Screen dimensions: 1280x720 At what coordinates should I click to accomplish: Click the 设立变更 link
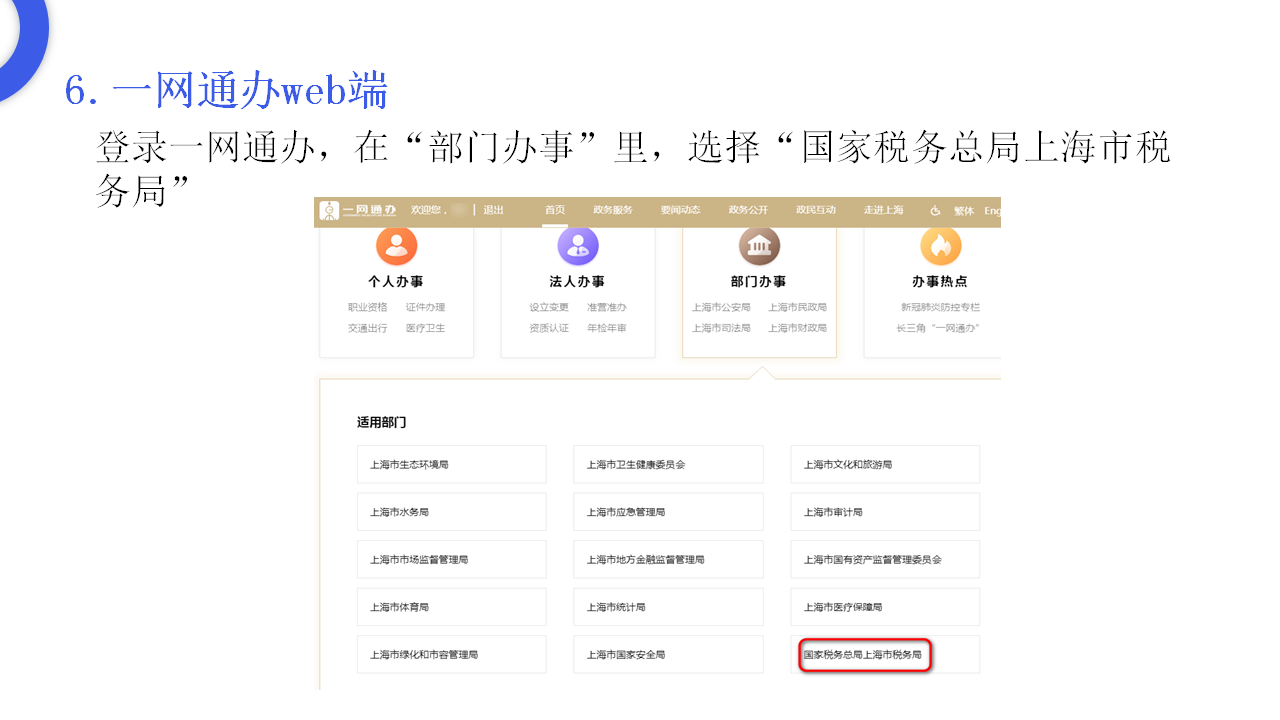(549, 307)
